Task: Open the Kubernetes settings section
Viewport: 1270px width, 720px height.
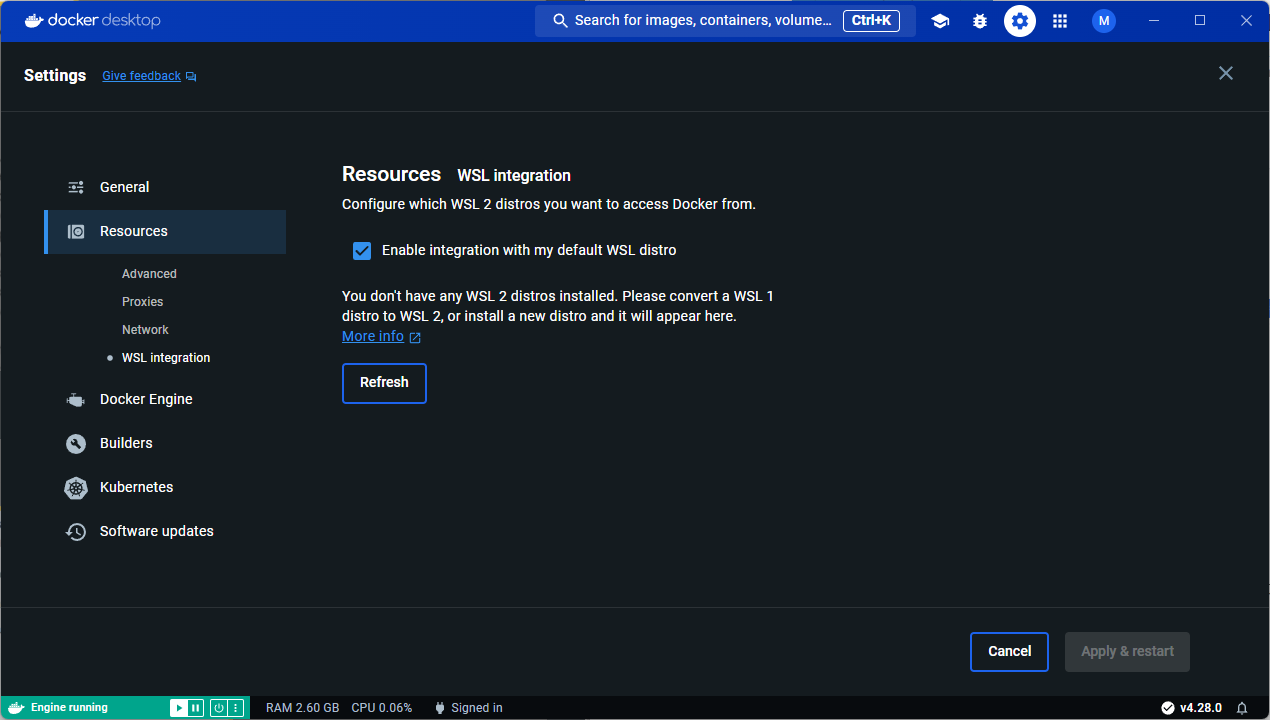Action: click(165, 487)
